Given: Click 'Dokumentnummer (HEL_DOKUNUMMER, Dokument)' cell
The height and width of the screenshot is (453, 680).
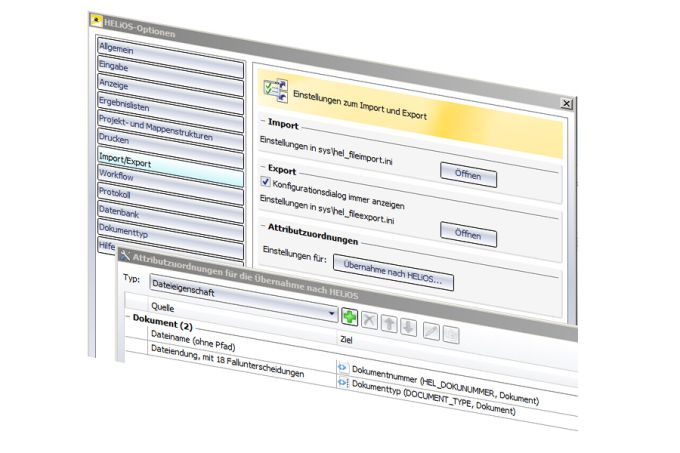Looking at the screenshot, I should tap(445, 385).
